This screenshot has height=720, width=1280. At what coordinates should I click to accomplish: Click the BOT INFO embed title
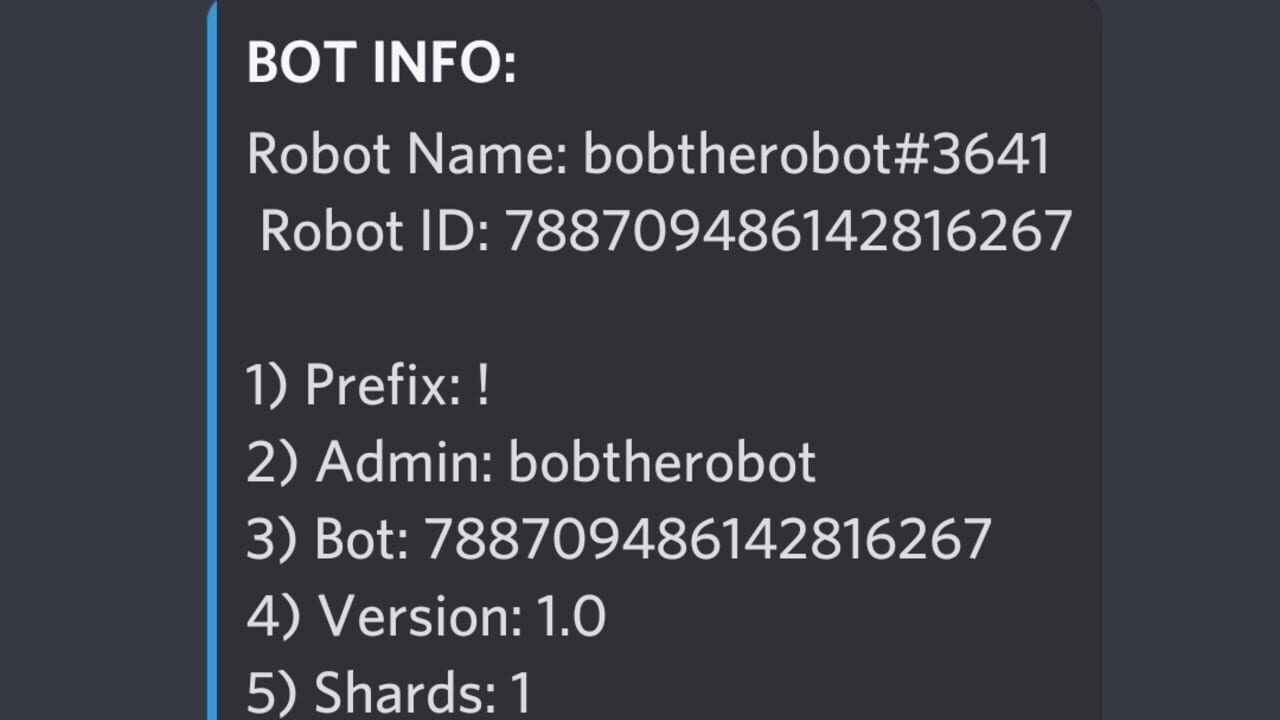(x=381, y=64)
